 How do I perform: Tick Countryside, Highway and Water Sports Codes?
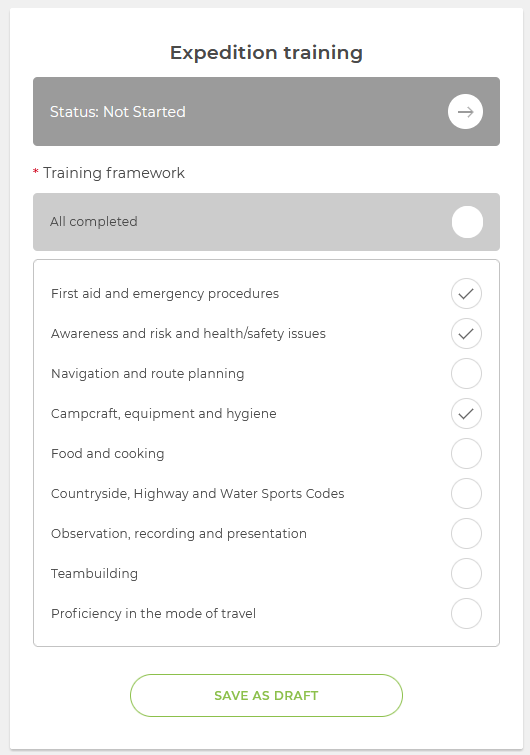tap(466, 494)
